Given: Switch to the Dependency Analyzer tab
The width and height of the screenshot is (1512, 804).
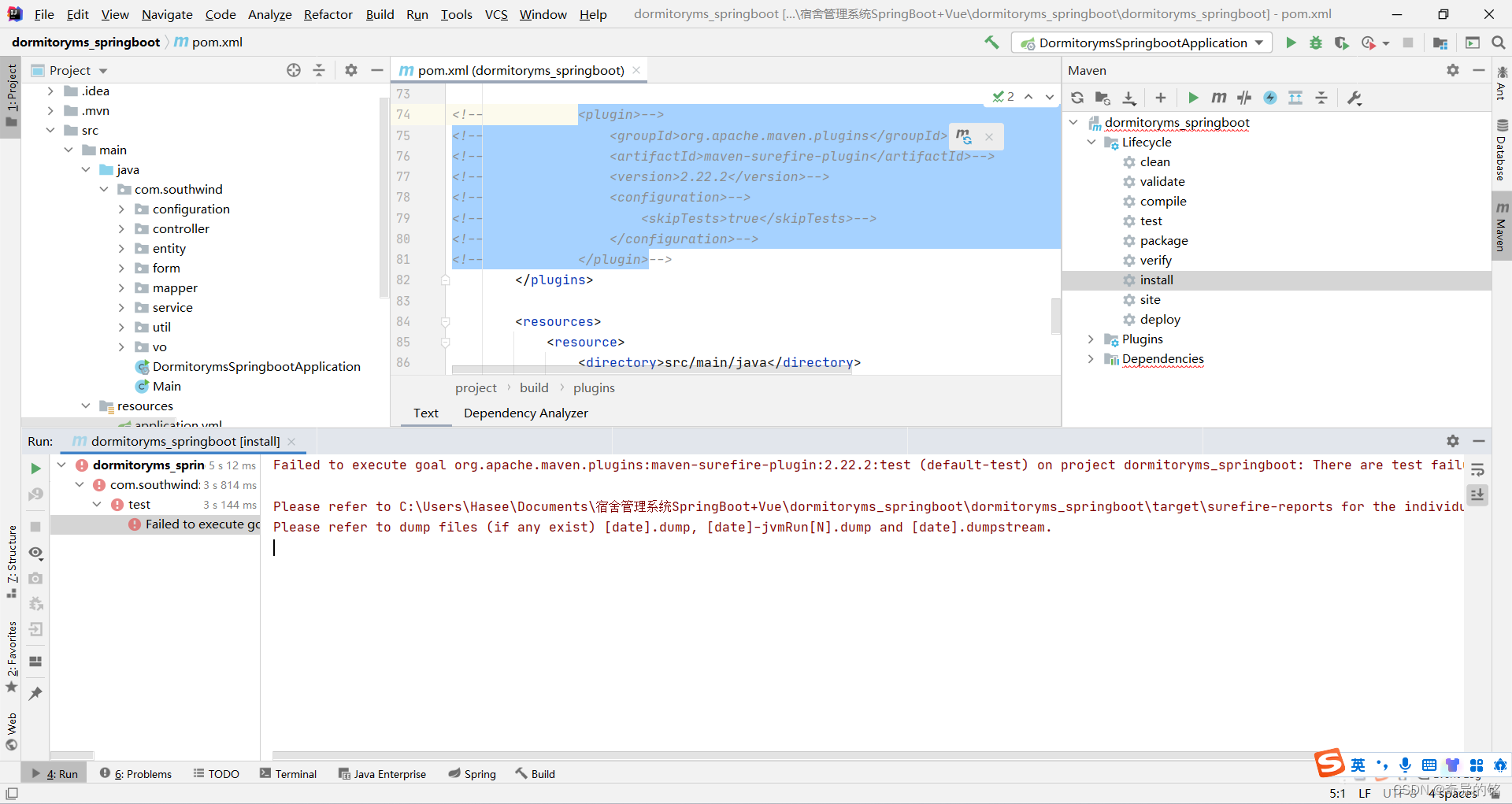Looking at the screenshot, I should click(525, 413).
